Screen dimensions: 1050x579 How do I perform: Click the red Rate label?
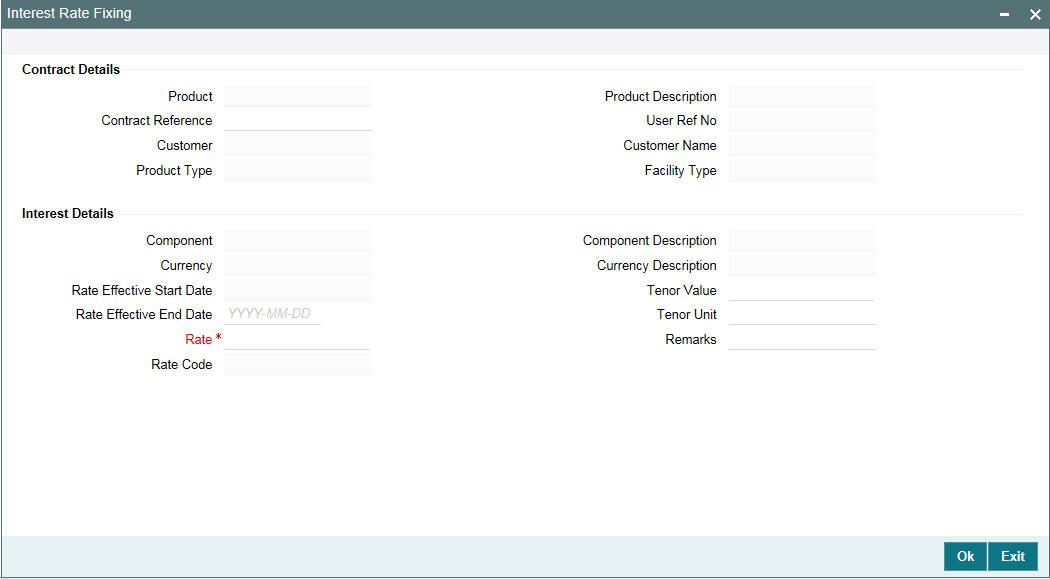pyautogui.click(x=199, y=339)
